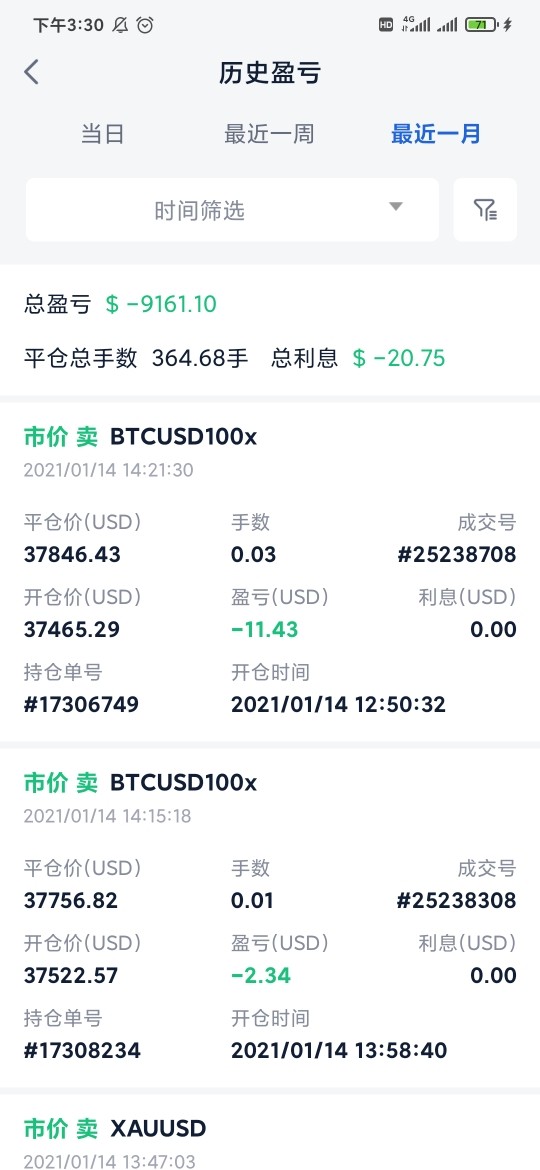Image resolution: width=540 pixels, height=1170 pixels.
Task: Expand the 时间筛选 dropdown
Action: pyautogui.click(x=232, y=210)
